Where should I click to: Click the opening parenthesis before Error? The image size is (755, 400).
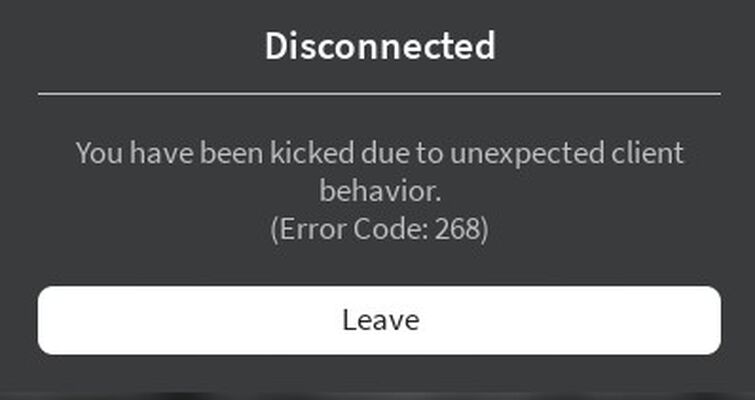click(x=274, y=230)
